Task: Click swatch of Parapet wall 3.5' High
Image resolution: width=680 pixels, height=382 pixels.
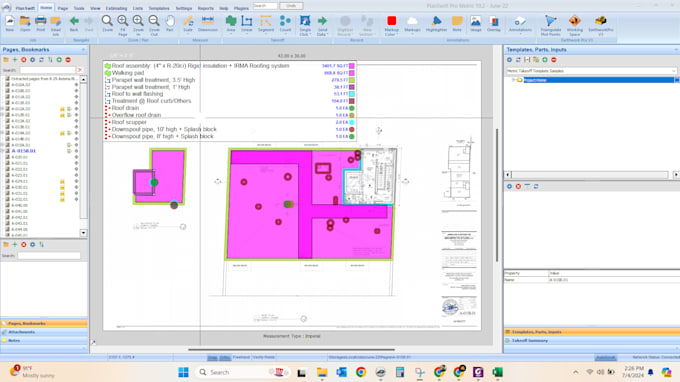Action: pos(352,80)
